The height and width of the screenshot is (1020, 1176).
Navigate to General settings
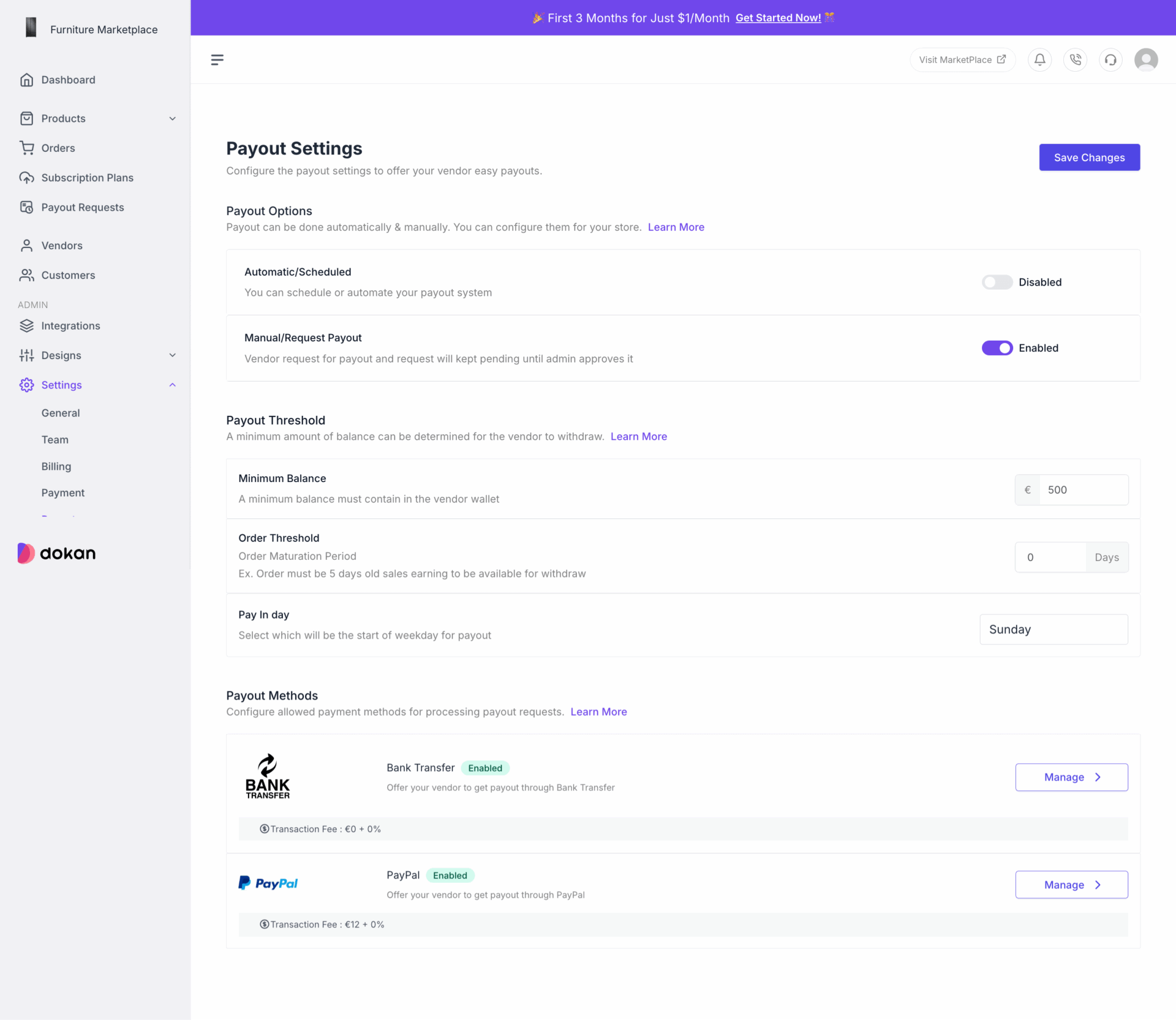pyautogui.click(x=60, y=412)
